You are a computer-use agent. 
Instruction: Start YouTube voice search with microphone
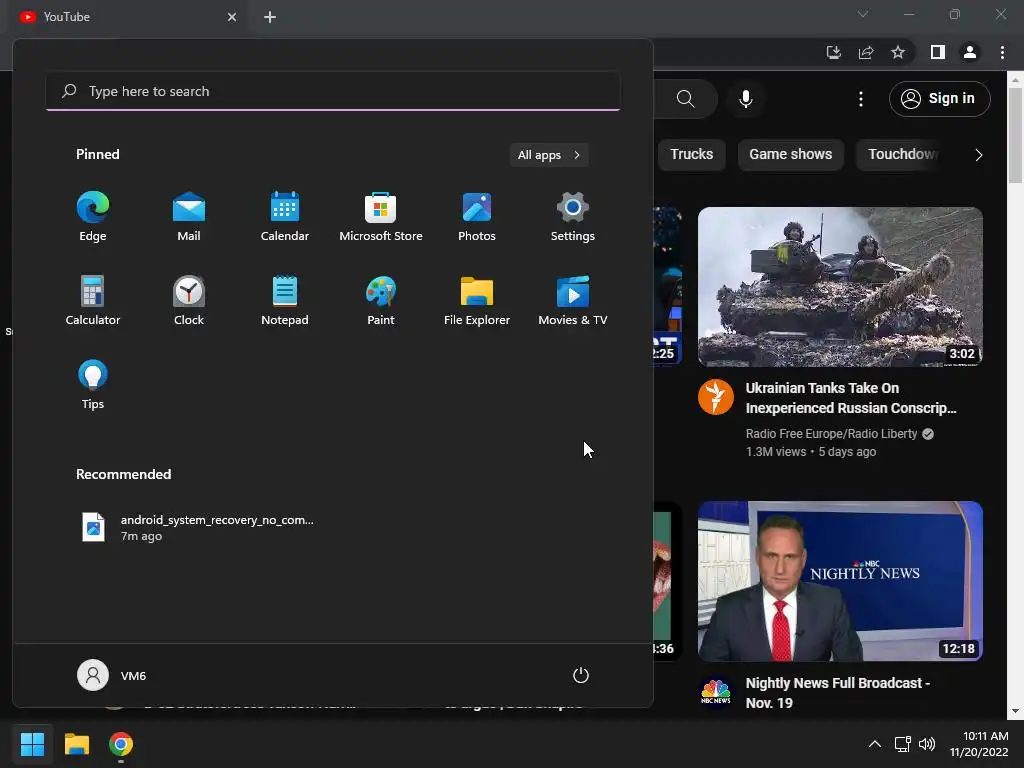pos(745,99)
